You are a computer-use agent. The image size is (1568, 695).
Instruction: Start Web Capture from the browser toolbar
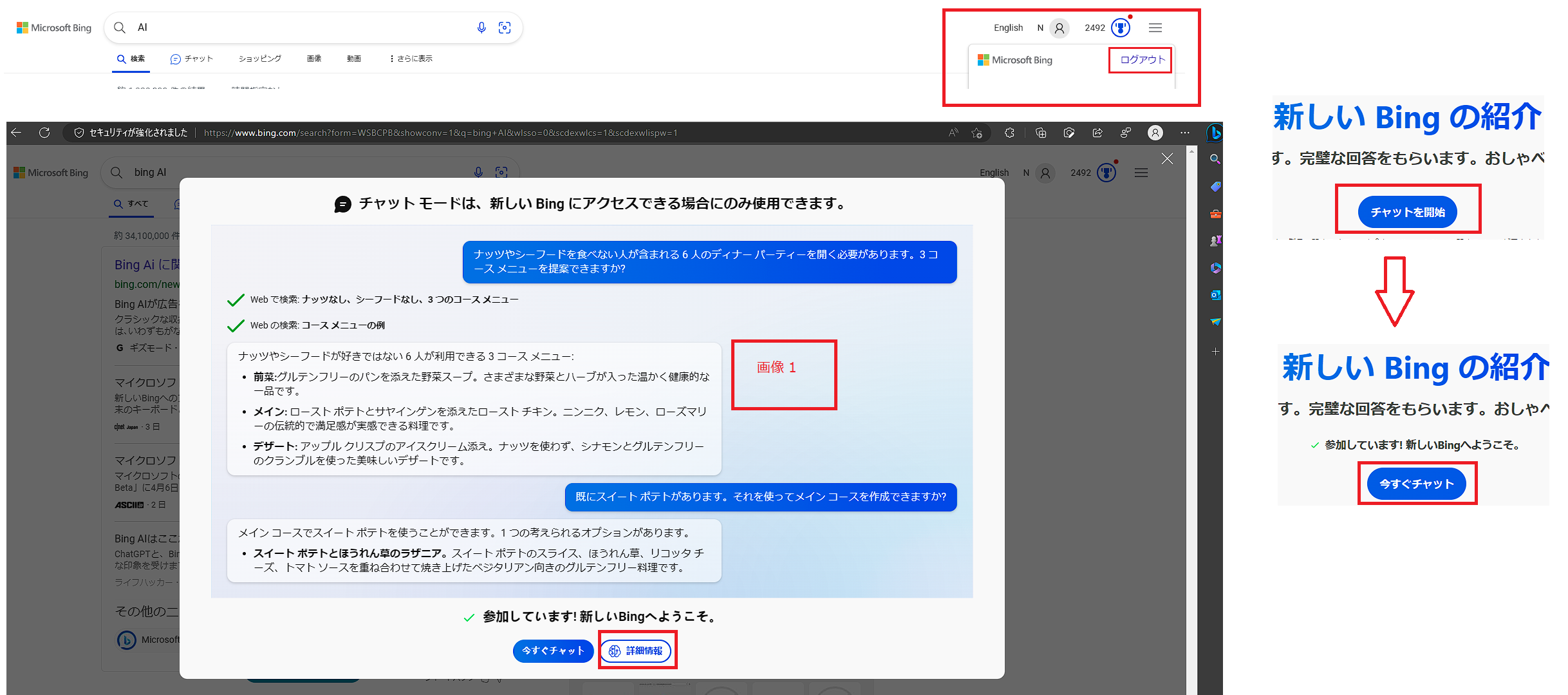tap(1069, 133)
